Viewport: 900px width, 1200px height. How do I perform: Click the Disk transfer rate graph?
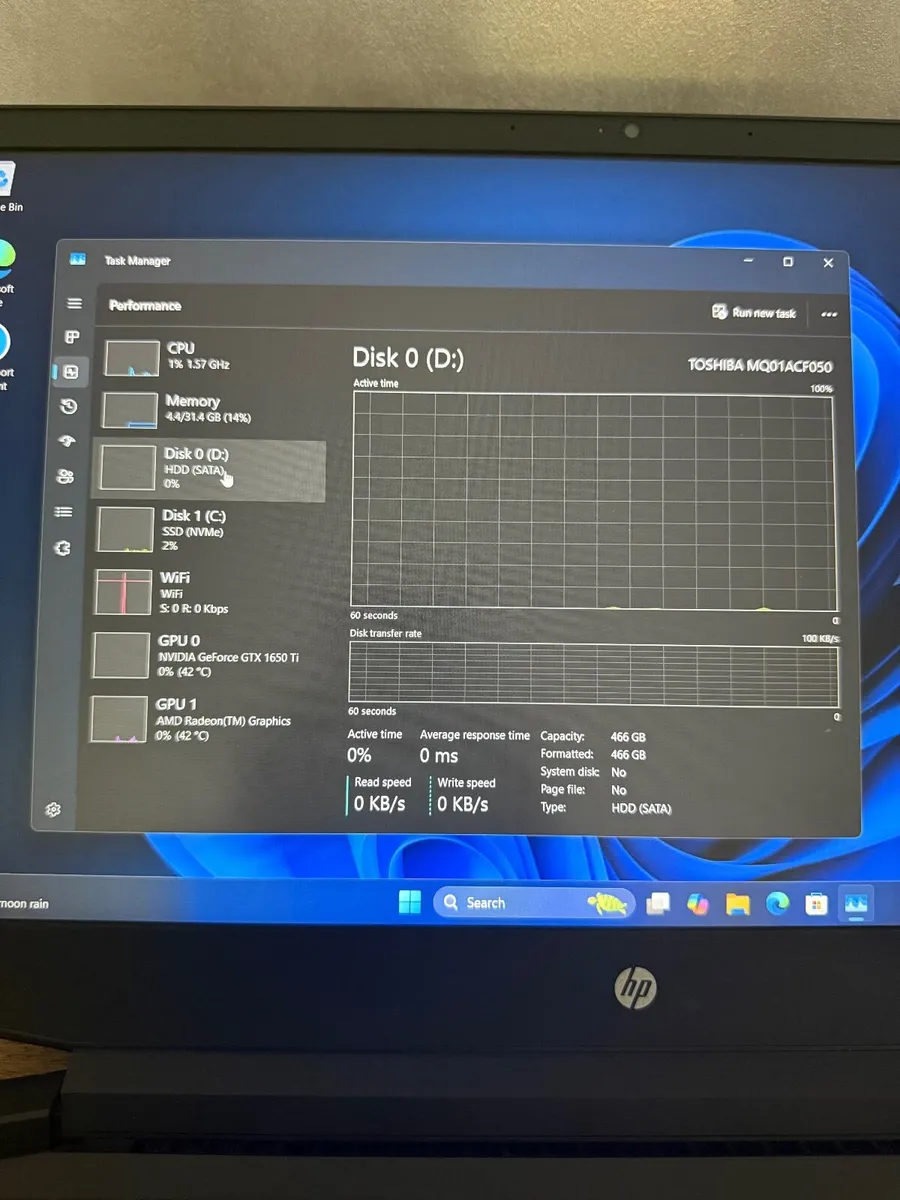pos(594,673)
